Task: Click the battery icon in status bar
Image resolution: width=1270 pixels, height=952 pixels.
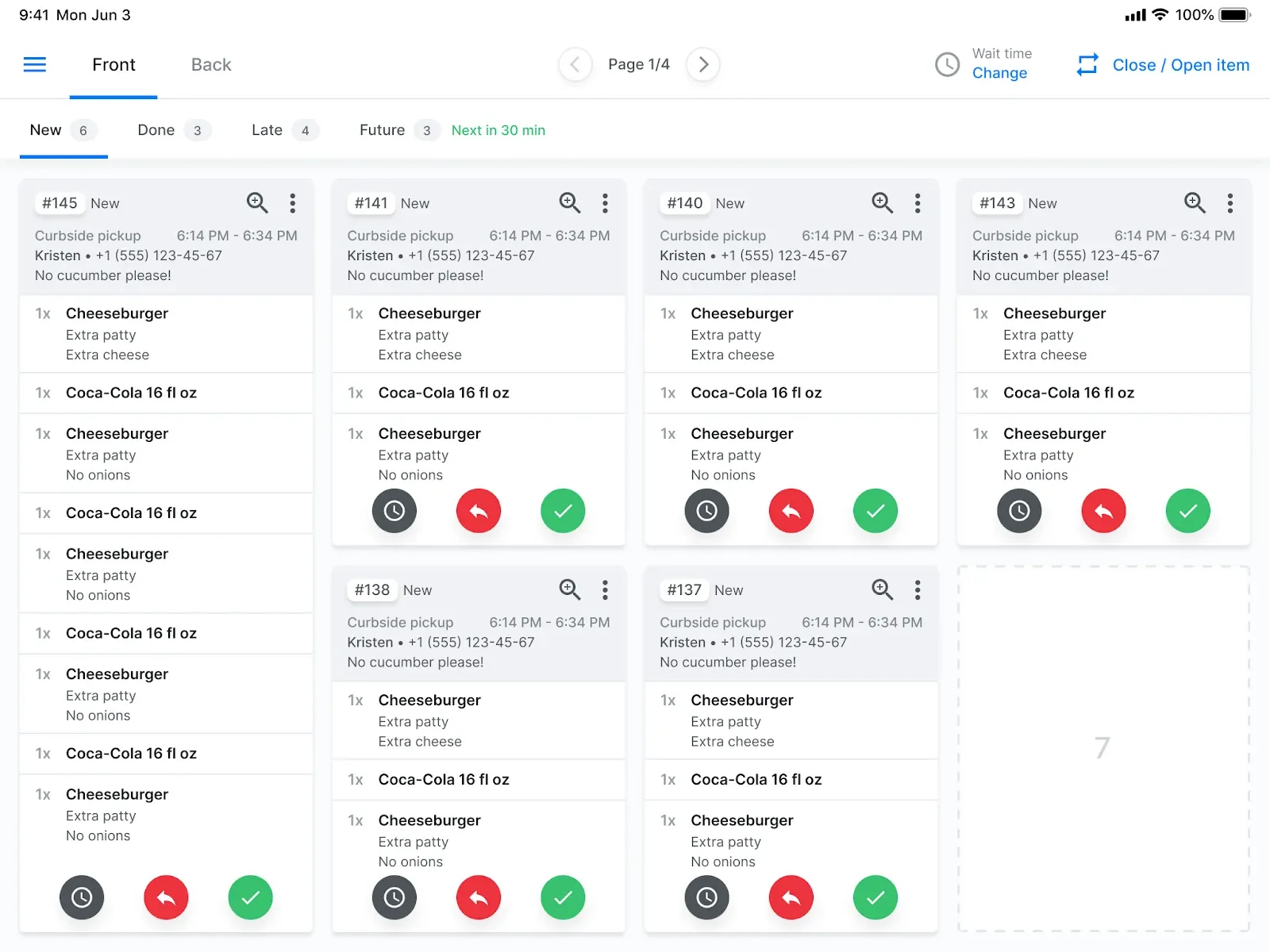Action: pyautogui.click(x=1235, y=15)
